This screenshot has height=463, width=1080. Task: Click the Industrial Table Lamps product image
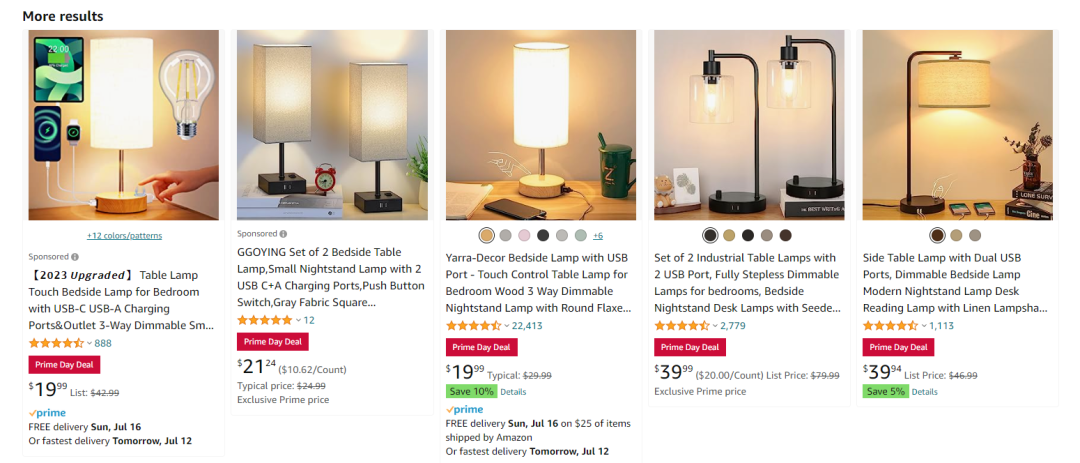tap(748, 125)
